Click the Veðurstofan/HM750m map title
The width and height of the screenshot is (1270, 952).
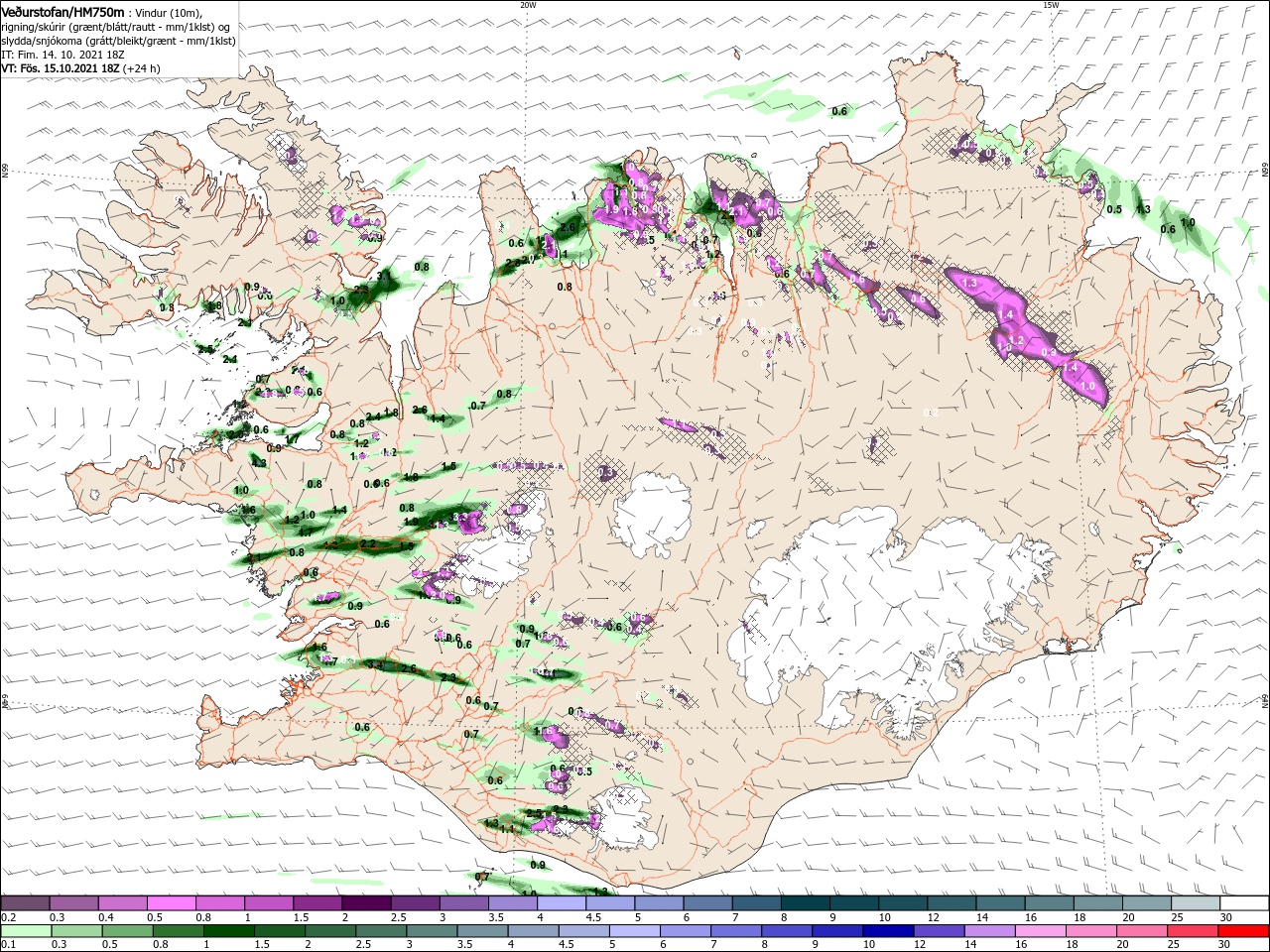coord(63,11)
